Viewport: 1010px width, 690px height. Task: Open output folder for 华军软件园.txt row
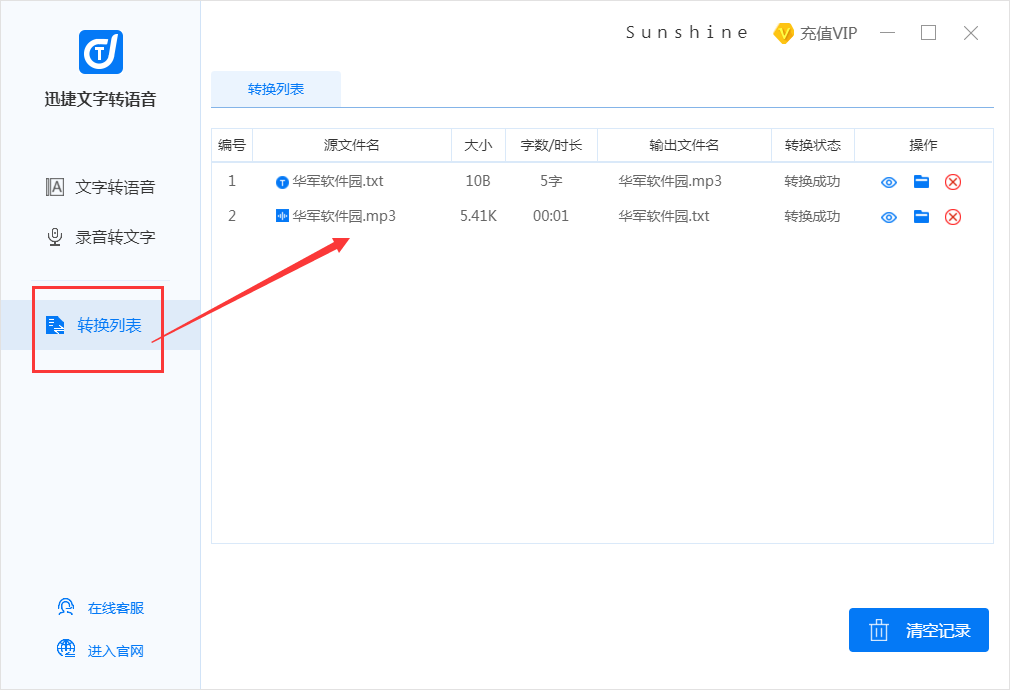pyautogui.click(x=920, y=181)
